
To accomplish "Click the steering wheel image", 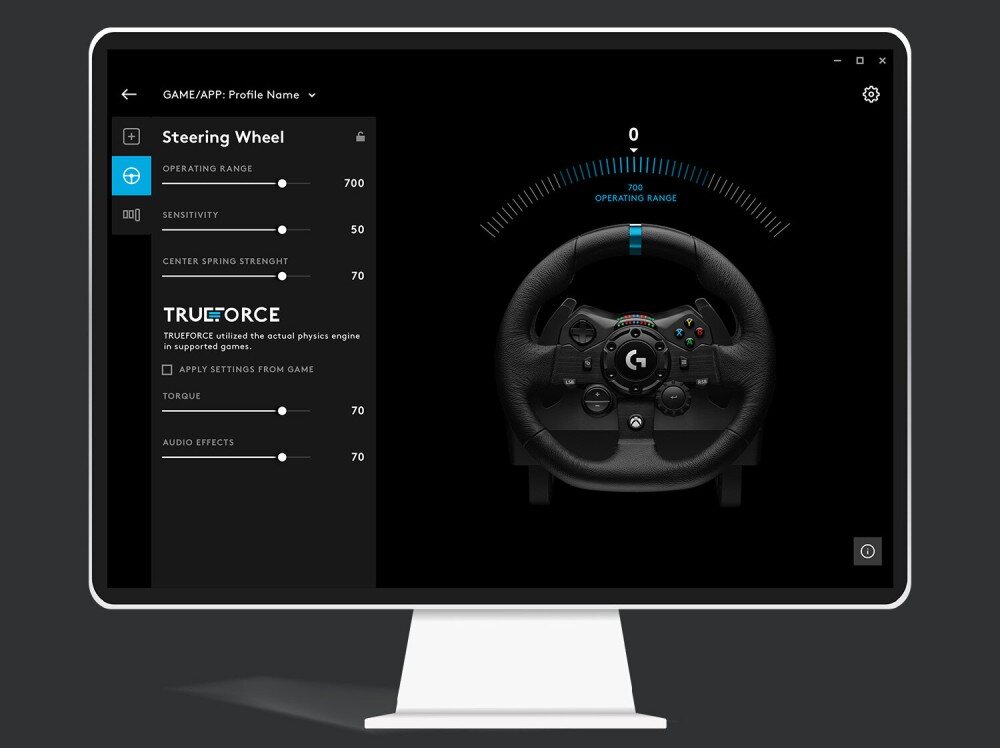I will [x=635, y=363].
